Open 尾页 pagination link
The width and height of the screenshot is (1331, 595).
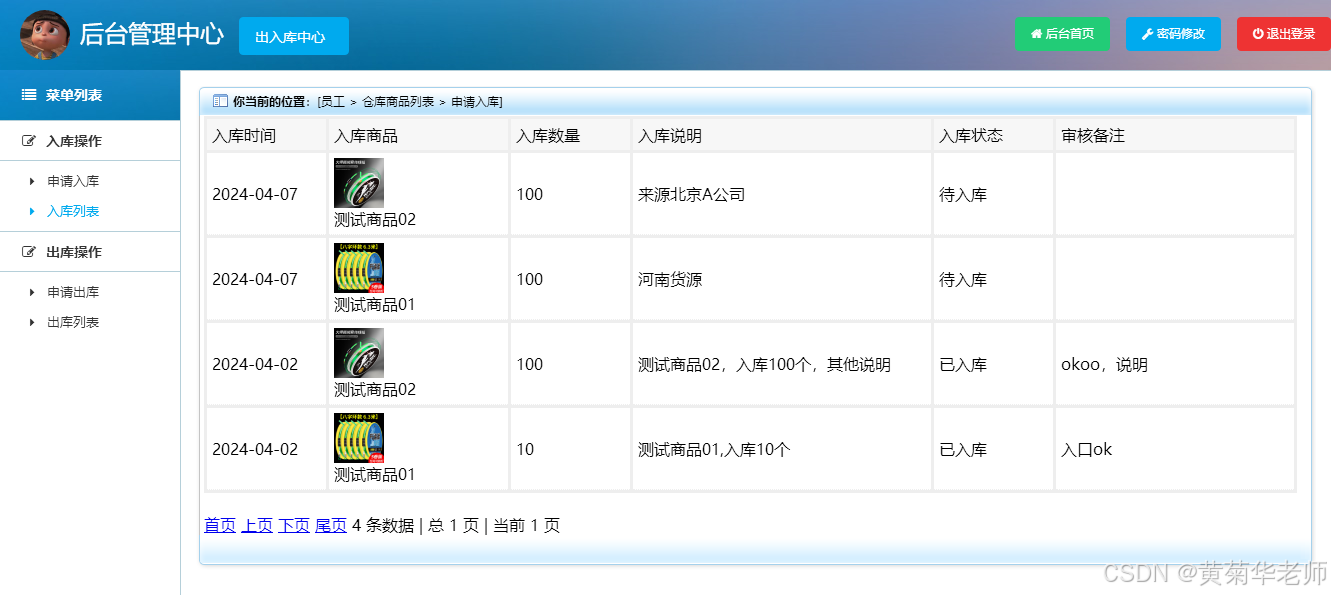click(330, 524)
